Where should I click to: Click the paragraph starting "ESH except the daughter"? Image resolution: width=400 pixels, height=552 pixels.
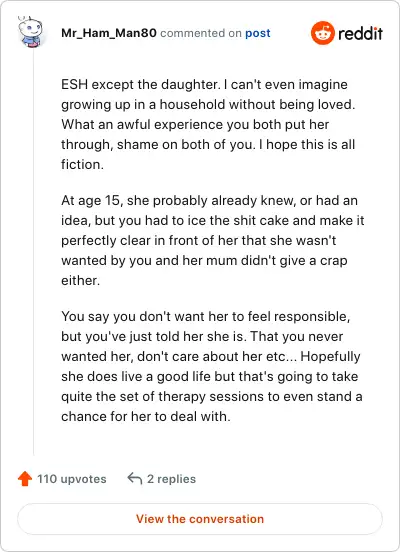(208, 124)
